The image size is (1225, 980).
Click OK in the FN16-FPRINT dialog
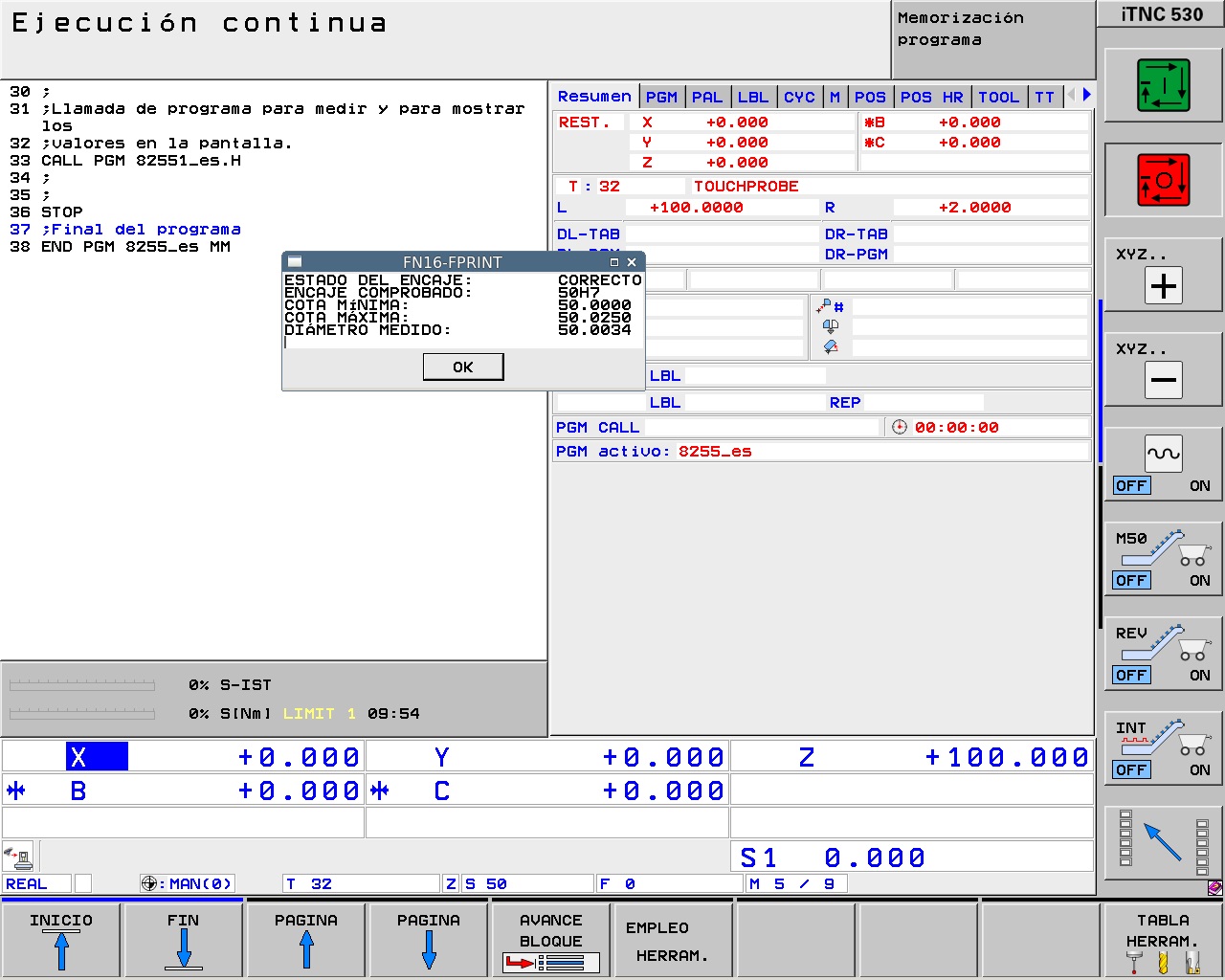463,367
